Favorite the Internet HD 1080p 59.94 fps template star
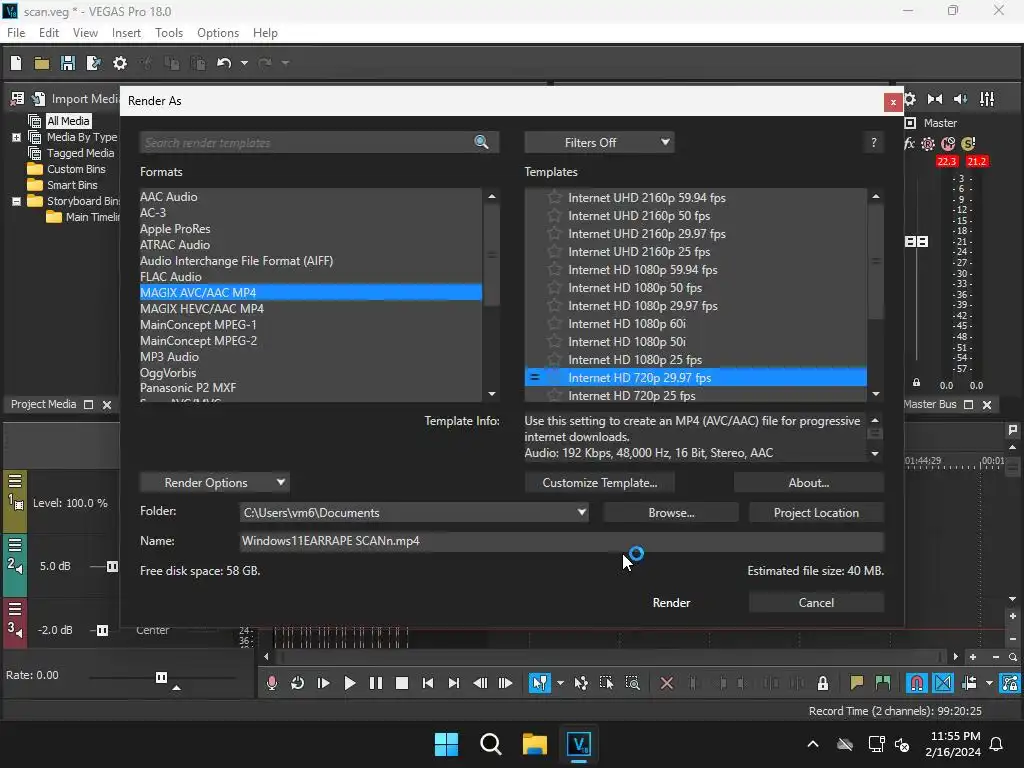The height and width of the screenshot is (768, 1024). coord(554,270)
